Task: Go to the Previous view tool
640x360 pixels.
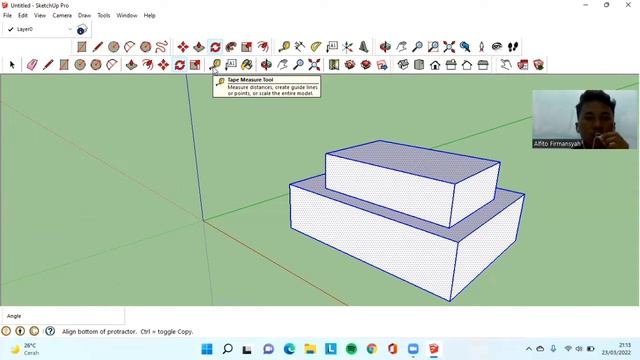Action: [x=465, y=47]
